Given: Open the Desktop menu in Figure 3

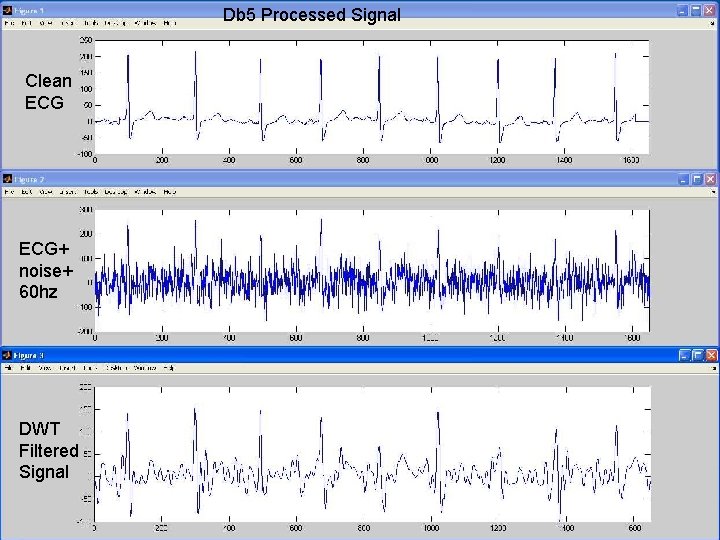Looking at the screenshot, I should tap(116, 368).
